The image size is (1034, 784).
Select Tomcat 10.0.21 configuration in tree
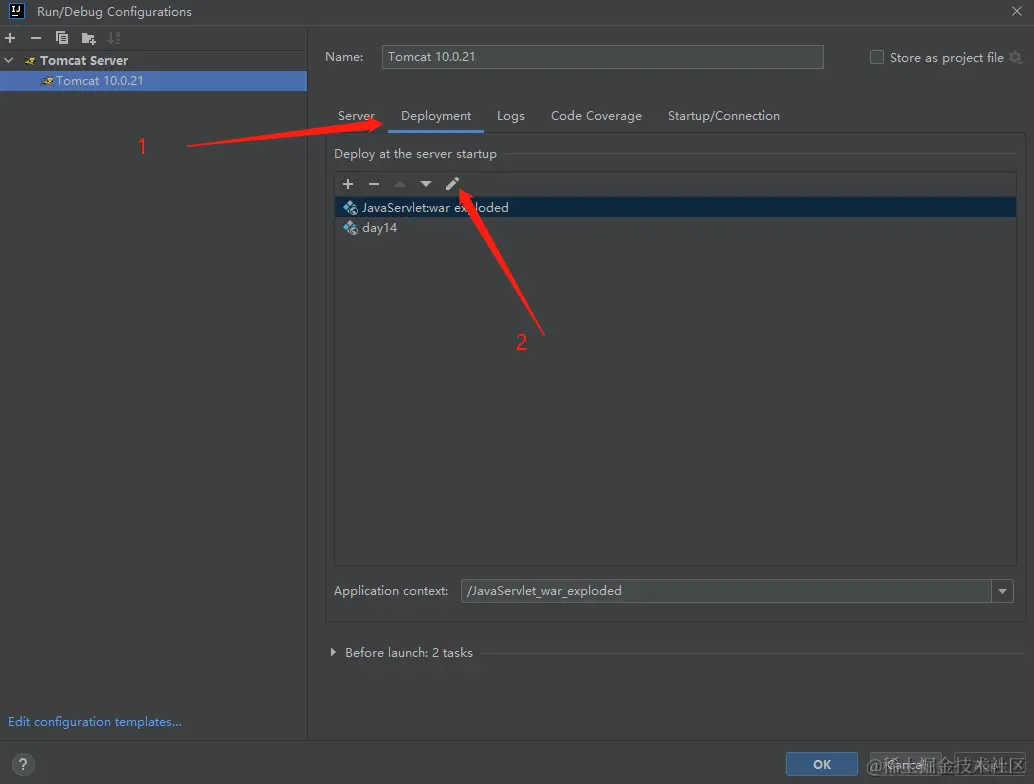[153, 80]
